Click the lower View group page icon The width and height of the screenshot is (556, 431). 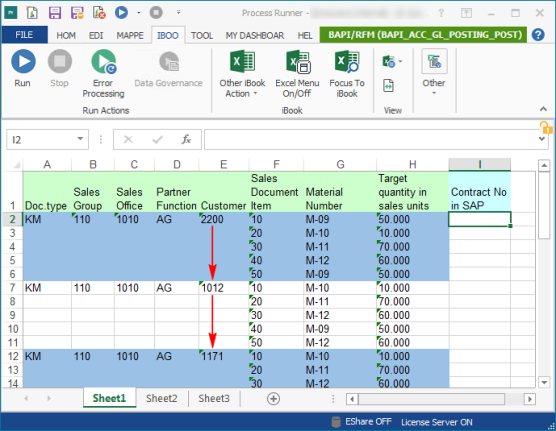[x=388, y=85]
